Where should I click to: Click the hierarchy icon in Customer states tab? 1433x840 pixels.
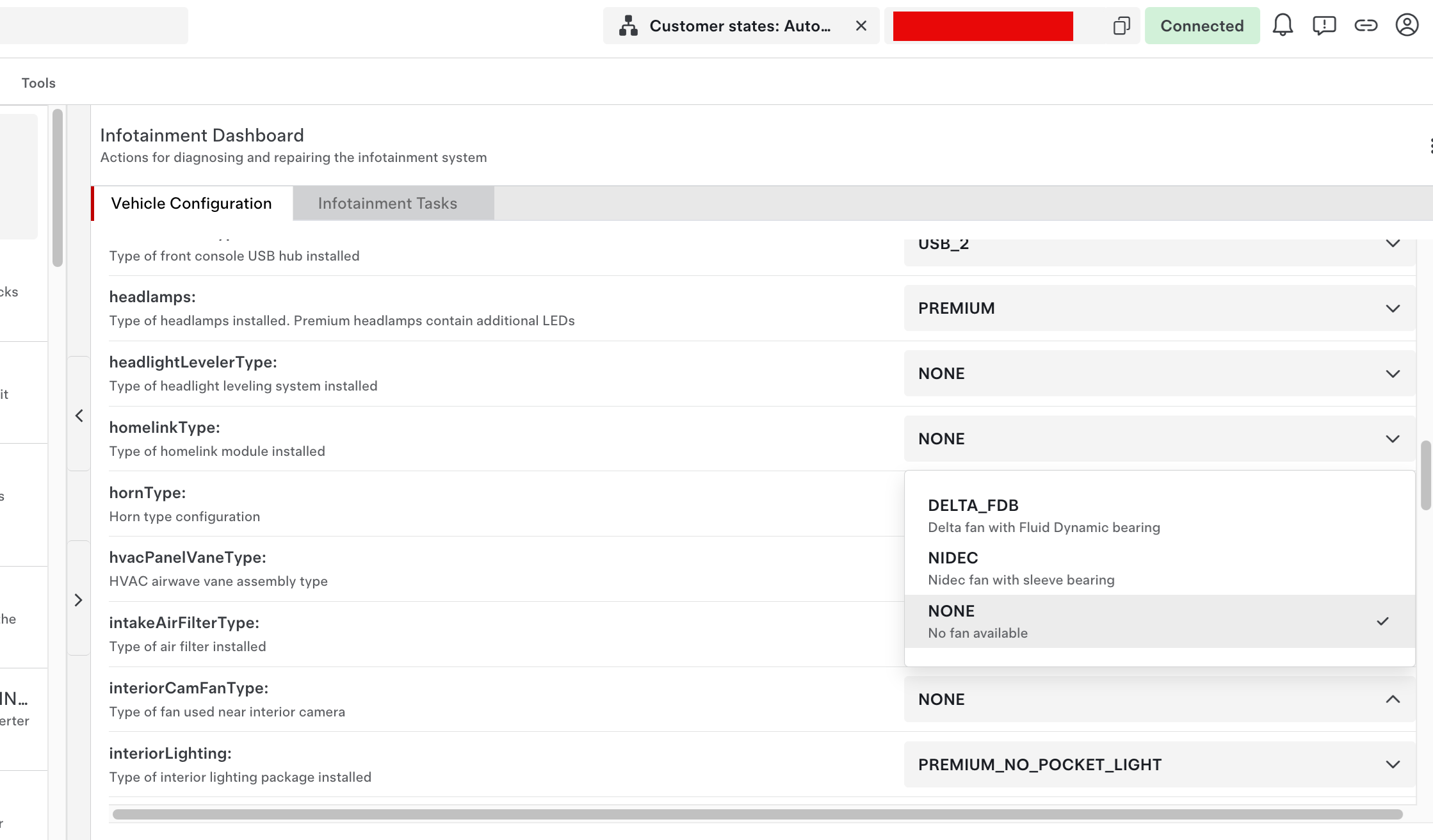point(628,26)
